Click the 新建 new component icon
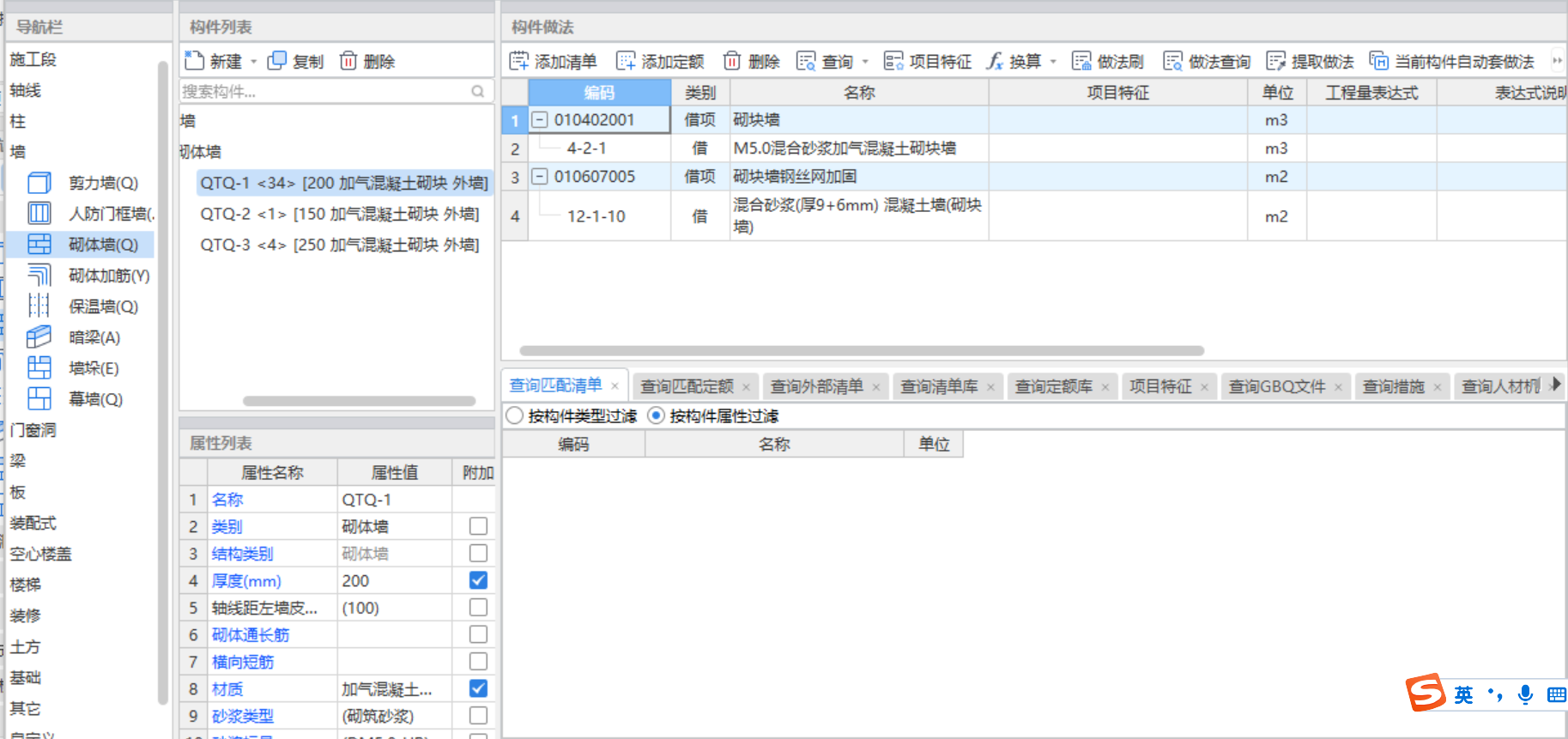Screen dimensions: 1568x739 click(194, 61)
